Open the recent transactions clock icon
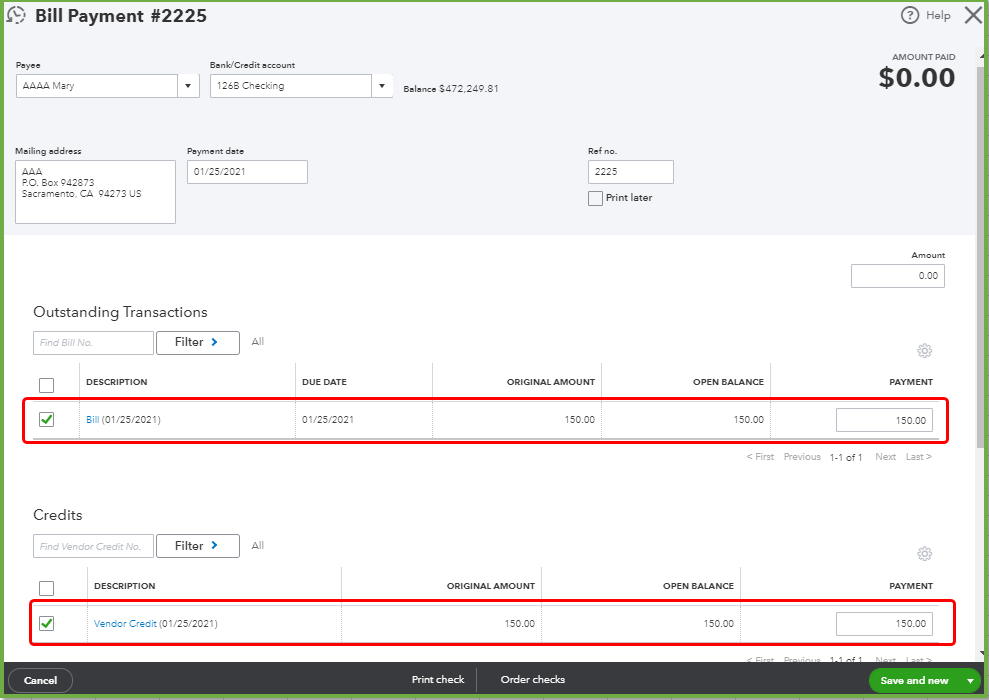The width and height of the screenshot is (989, 700). coord(16,15)
